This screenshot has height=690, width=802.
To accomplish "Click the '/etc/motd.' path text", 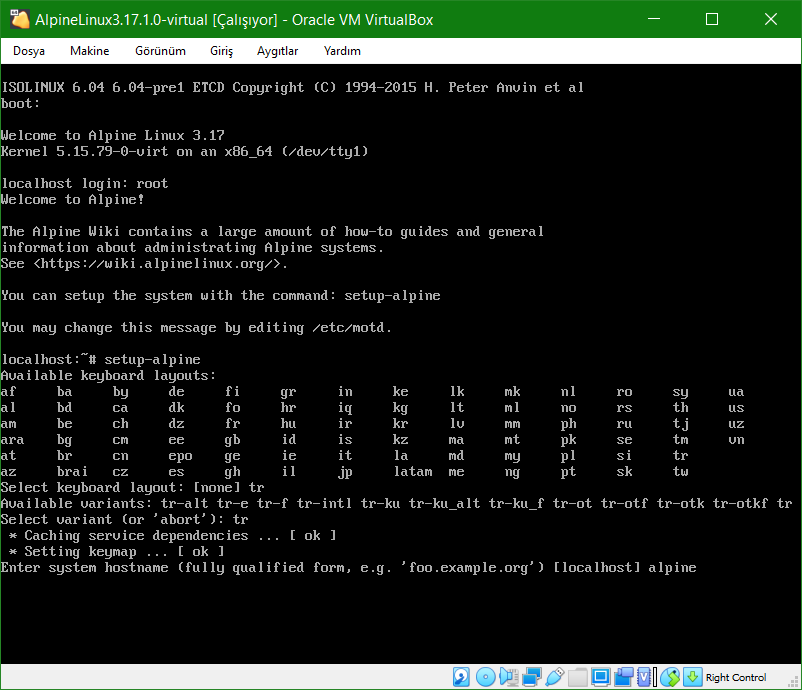I will coord(352,327).
